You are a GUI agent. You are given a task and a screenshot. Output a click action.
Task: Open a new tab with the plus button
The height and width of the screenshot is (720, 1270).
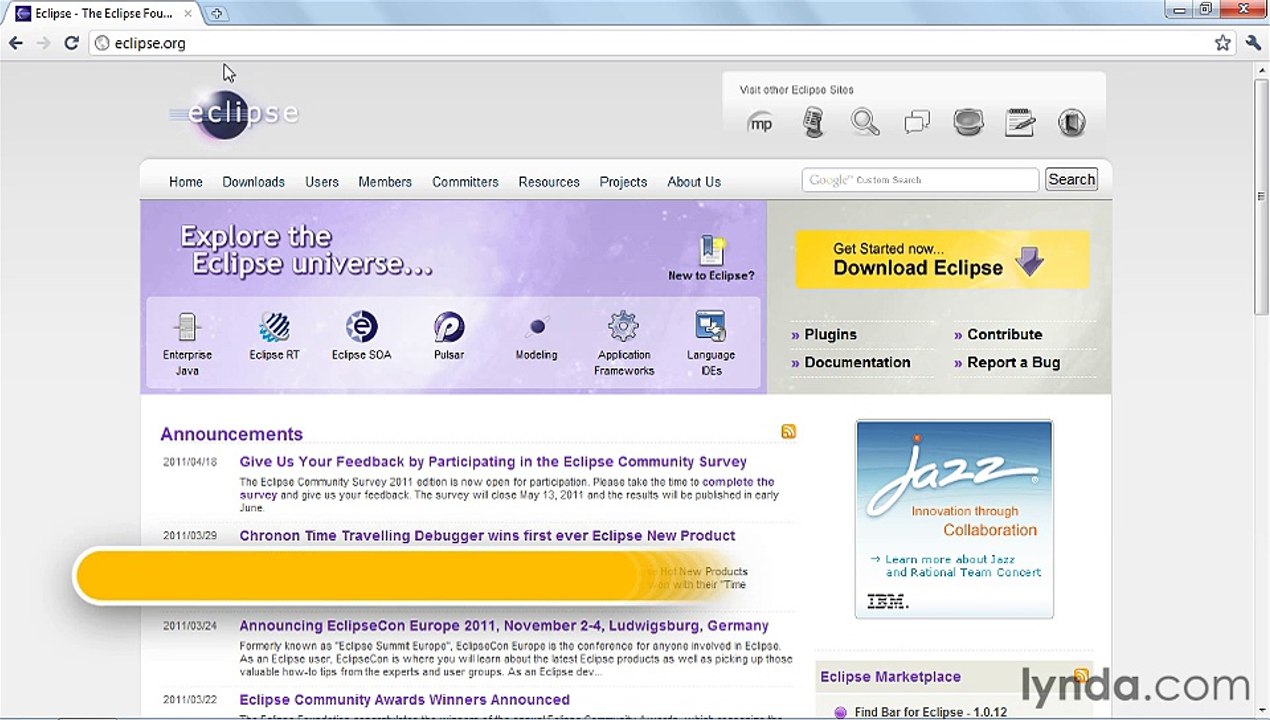coord(217,14)
